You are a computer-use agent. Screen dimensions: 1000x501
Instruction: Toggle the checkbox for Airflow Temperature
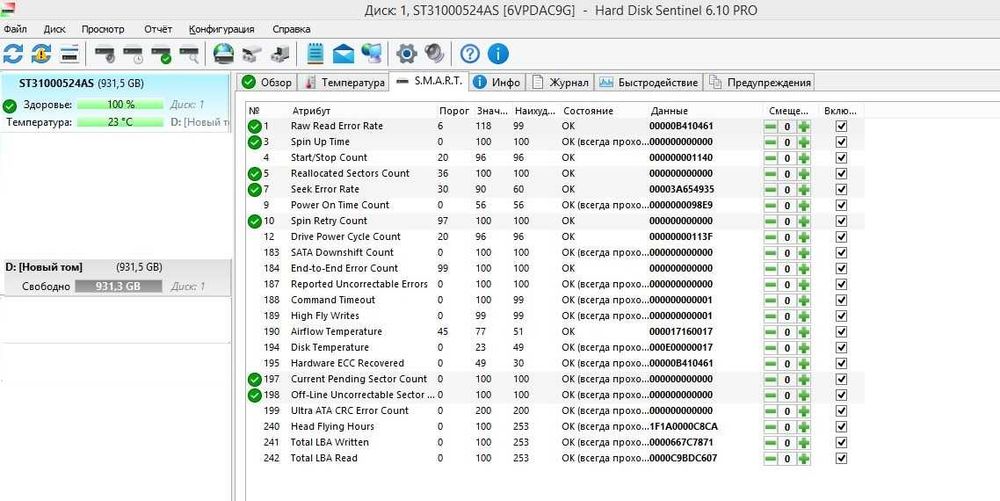tap(841, 331)
